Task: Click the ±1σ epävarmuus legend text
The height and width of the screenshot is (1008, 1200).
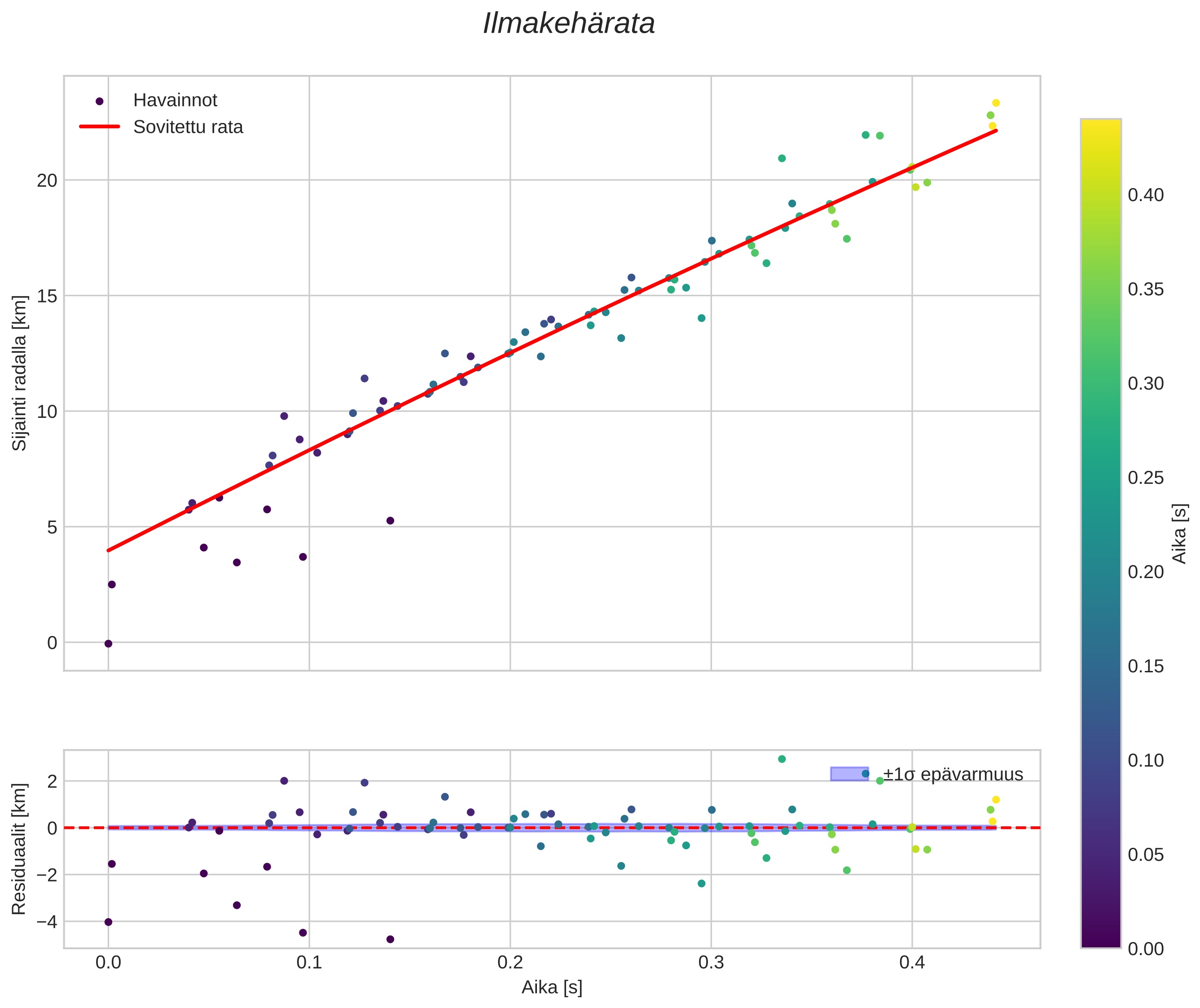Action: click(x=953, y=774)
